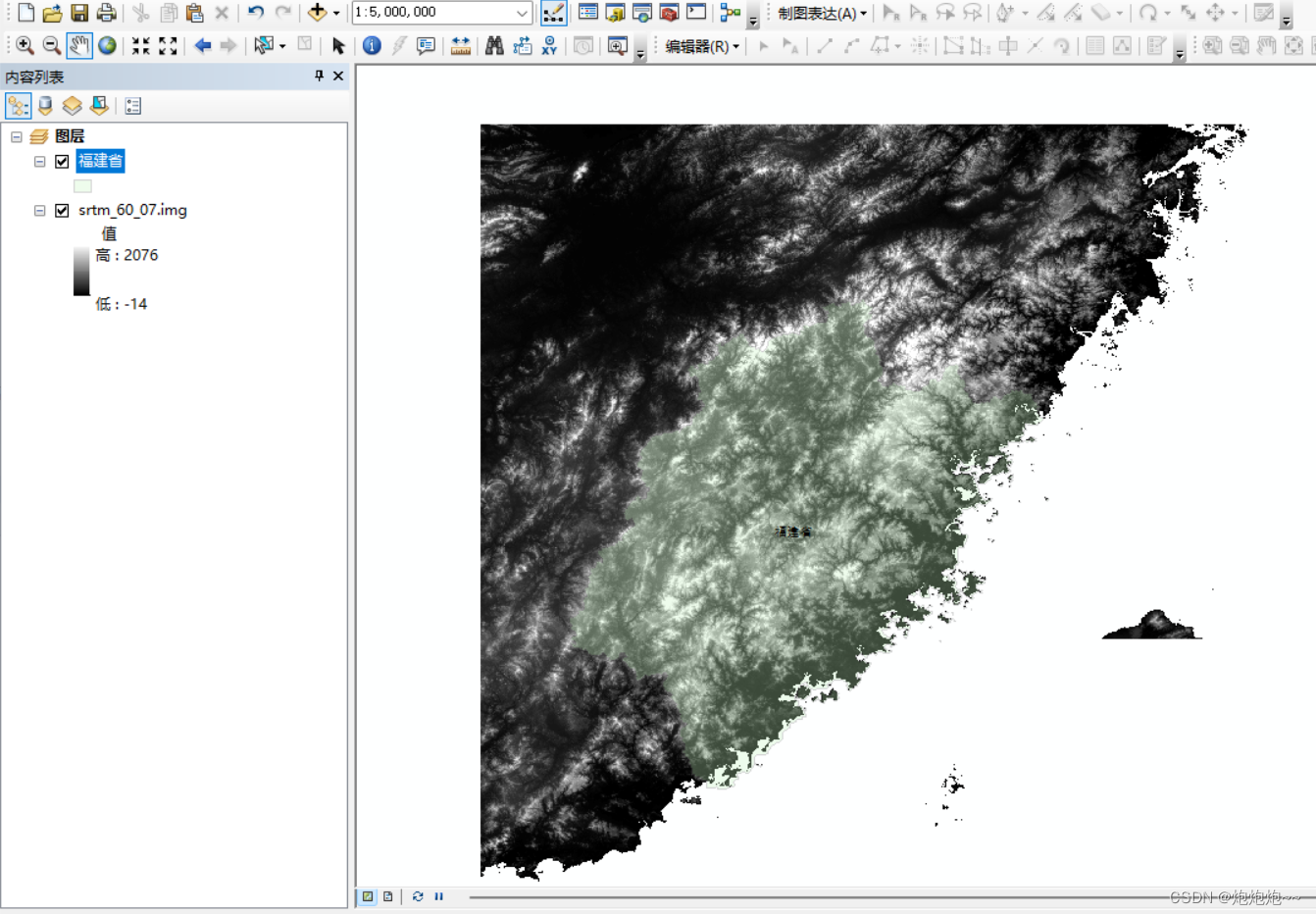This screenshot has width=1316, height=914.
Task: Click Fixed Zoom Out arrows
Action: (x=168, y=45)
